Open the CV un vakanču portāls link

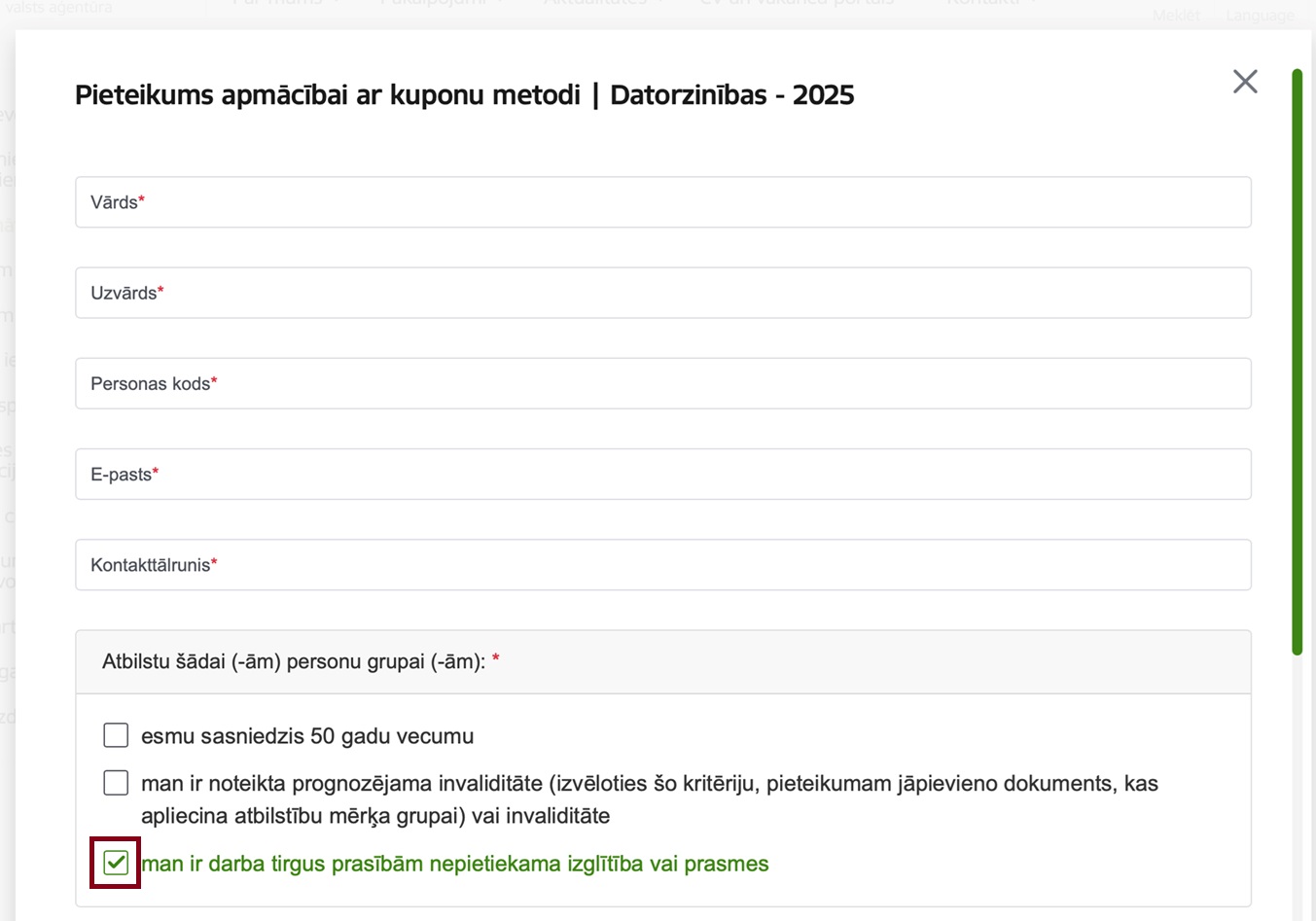click(797, 4)
